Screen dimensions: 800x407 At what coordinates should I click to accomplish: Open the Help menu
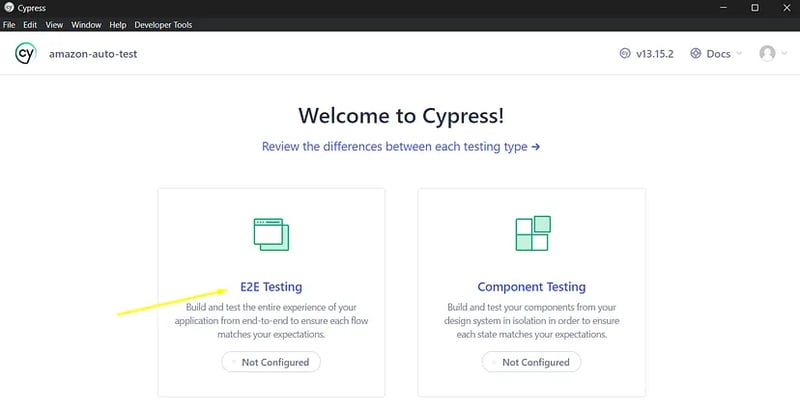tap(118, 24)
